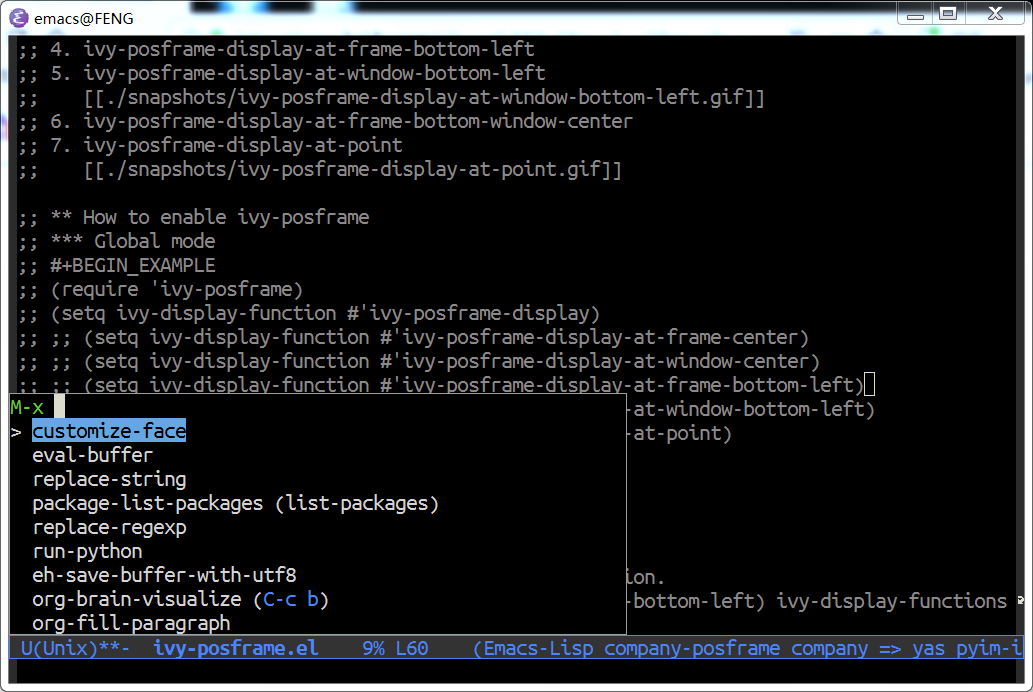Pick replace-string in the command list
Screen dimensions: 1033x692
point(109,479)
